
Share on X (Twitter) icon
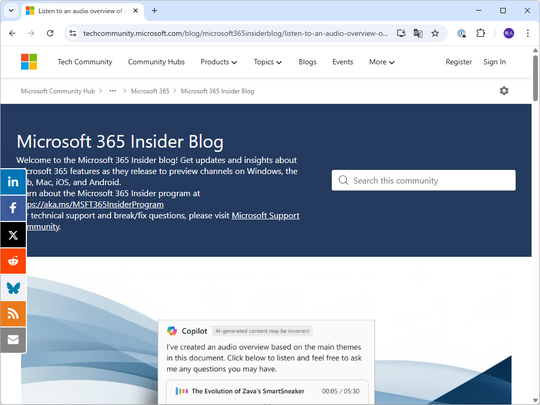(13, 235)
